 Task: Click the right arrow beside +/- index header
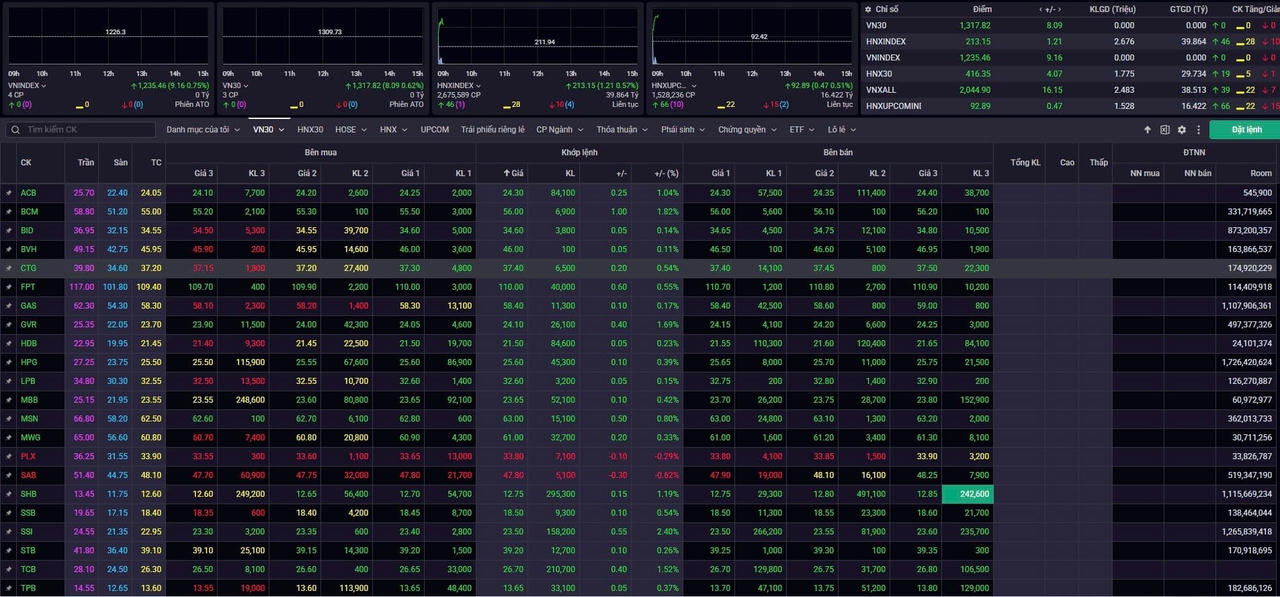point(1060,9)
